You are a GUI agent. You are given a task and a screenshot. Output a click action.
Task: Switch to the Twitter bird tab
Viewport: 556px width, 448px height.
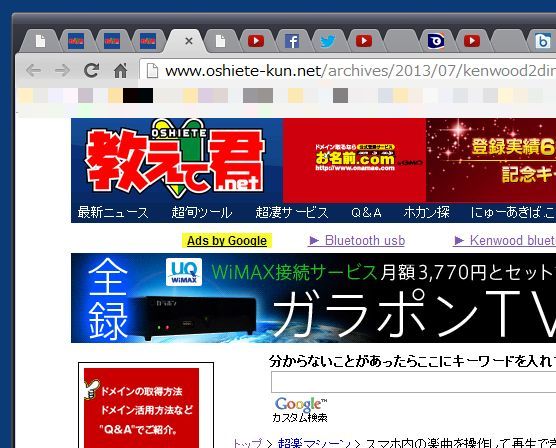(x=328, y=41)
